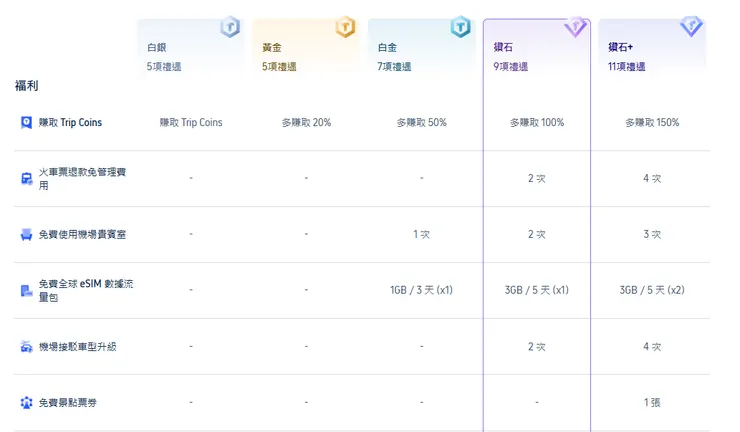Click the Platinum (白金) tier badge icon
Viewport: 740px width, 432px height.
pyautogui.click(x=460, y=27)
